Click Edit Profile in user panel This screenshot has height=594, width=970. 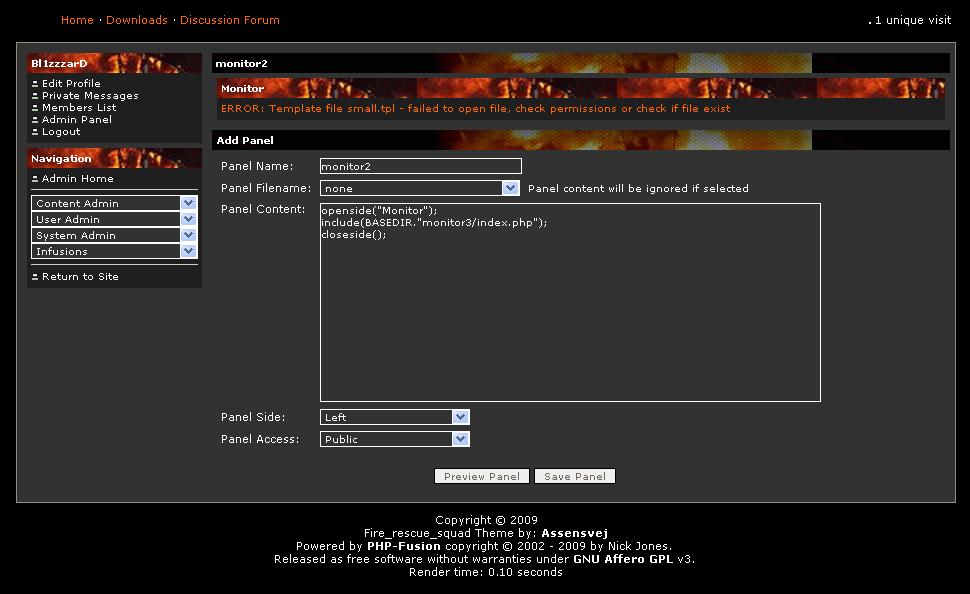[x=71, y=84]
